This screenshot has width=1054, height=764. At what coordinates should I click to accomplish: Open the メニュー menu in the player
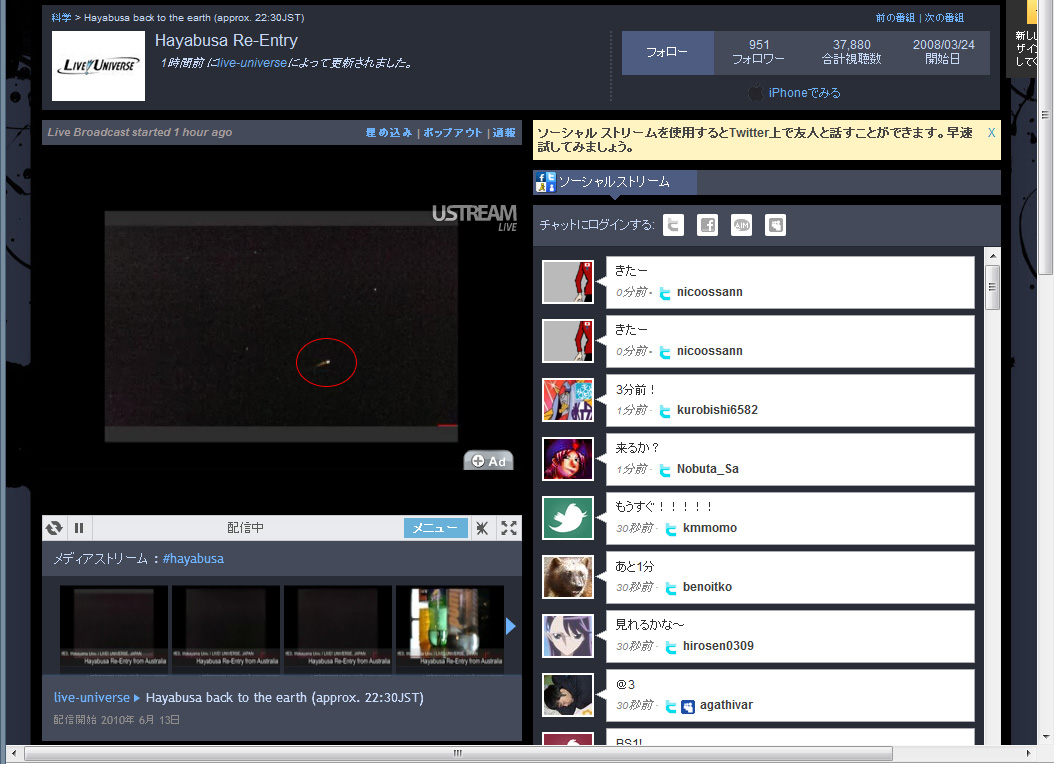point(435,528)
